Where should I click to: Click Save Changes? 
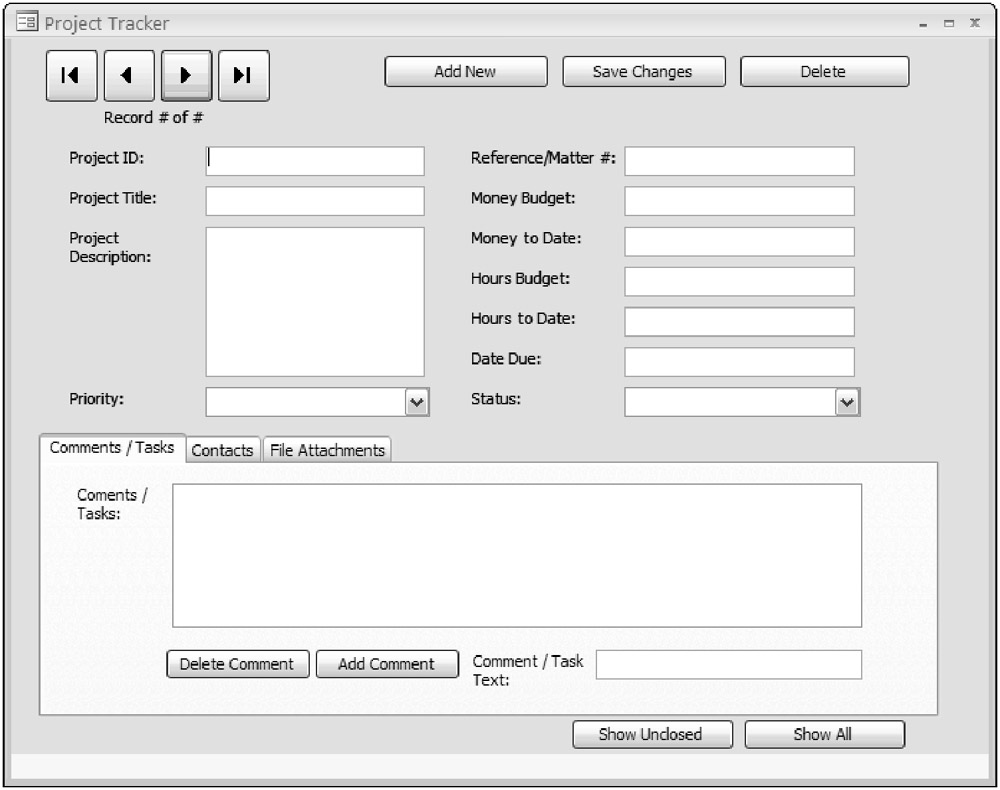coord(642,72)
